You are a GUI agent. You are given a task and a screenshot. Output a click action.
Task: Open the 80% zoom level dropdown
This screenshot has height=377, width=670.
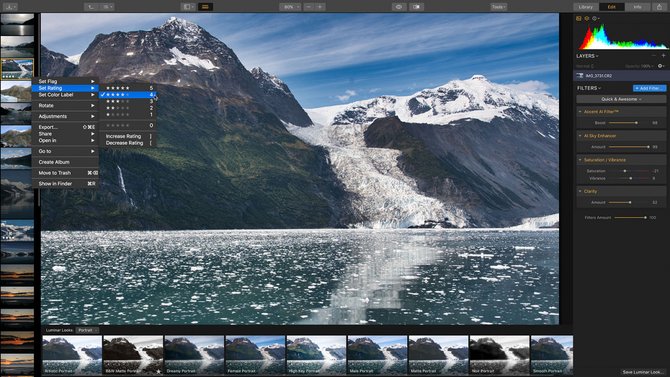pyautogui.click(x=291, y=7)
